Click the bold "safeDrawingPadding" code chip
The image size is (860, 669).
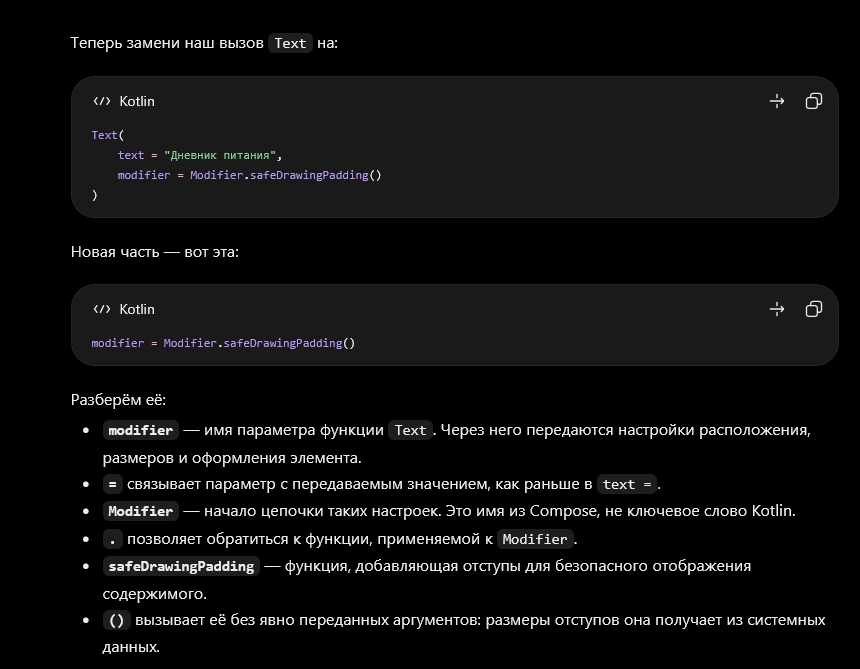click(182, 566)
